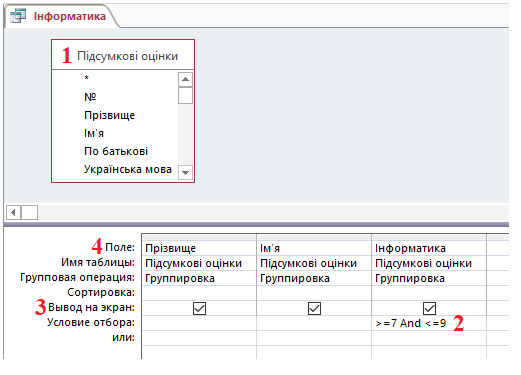Uncheck Вывод на экран for Інформатика column

[429, 308]
